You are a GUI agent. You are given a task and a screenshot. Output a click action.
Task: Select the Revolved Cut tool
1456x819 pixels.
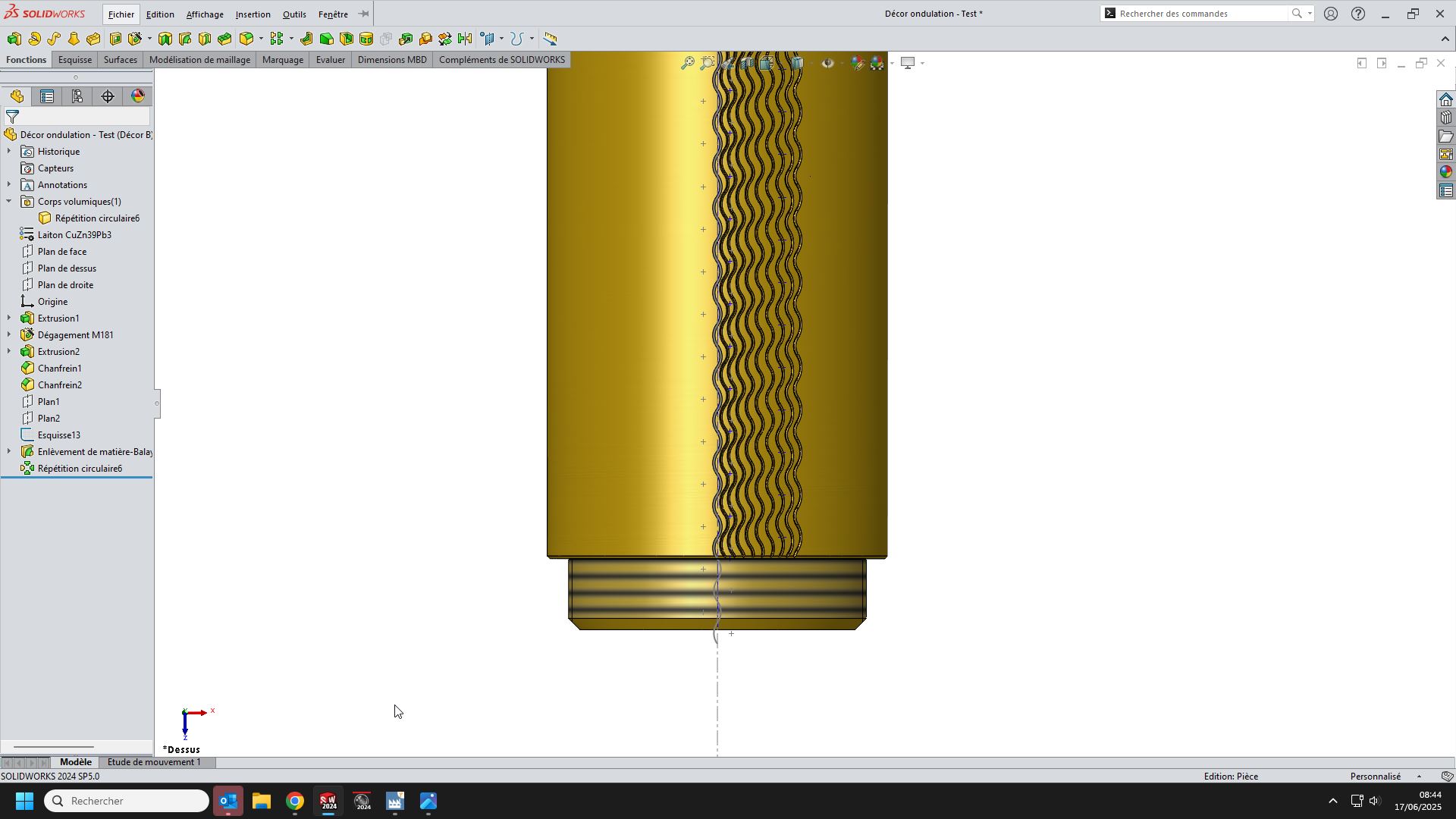point(165,39)
